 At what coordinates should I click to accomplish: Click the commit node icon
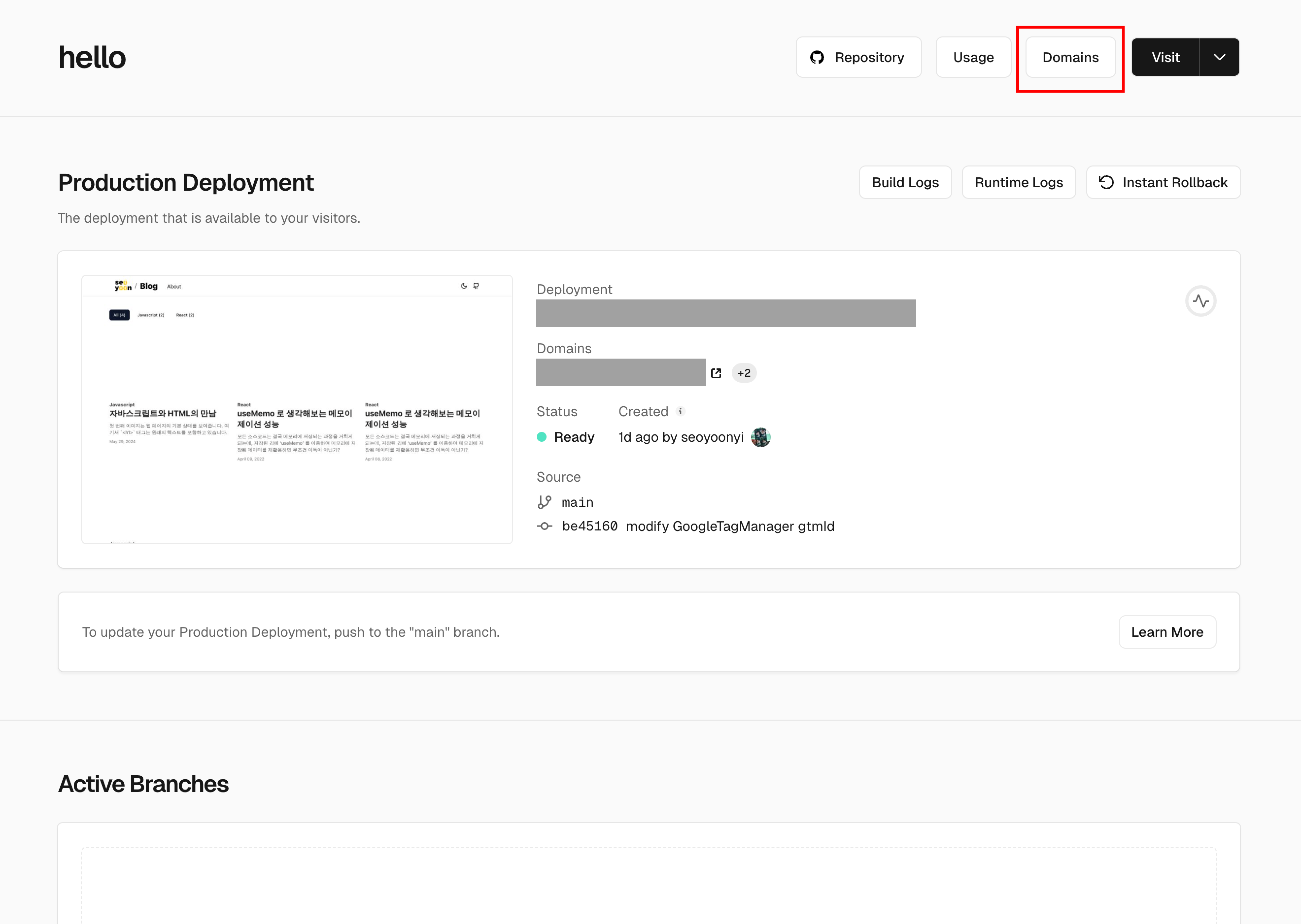pos(544,526)
